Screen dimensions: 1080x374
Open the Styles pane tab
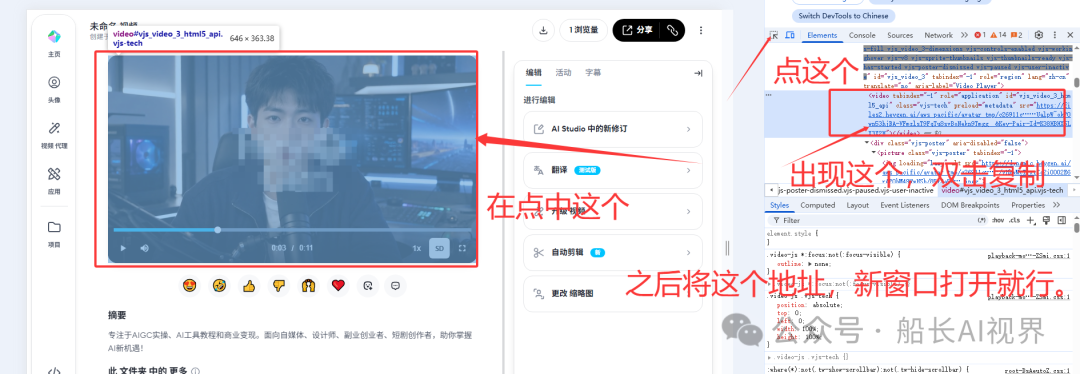coord(779,205)
